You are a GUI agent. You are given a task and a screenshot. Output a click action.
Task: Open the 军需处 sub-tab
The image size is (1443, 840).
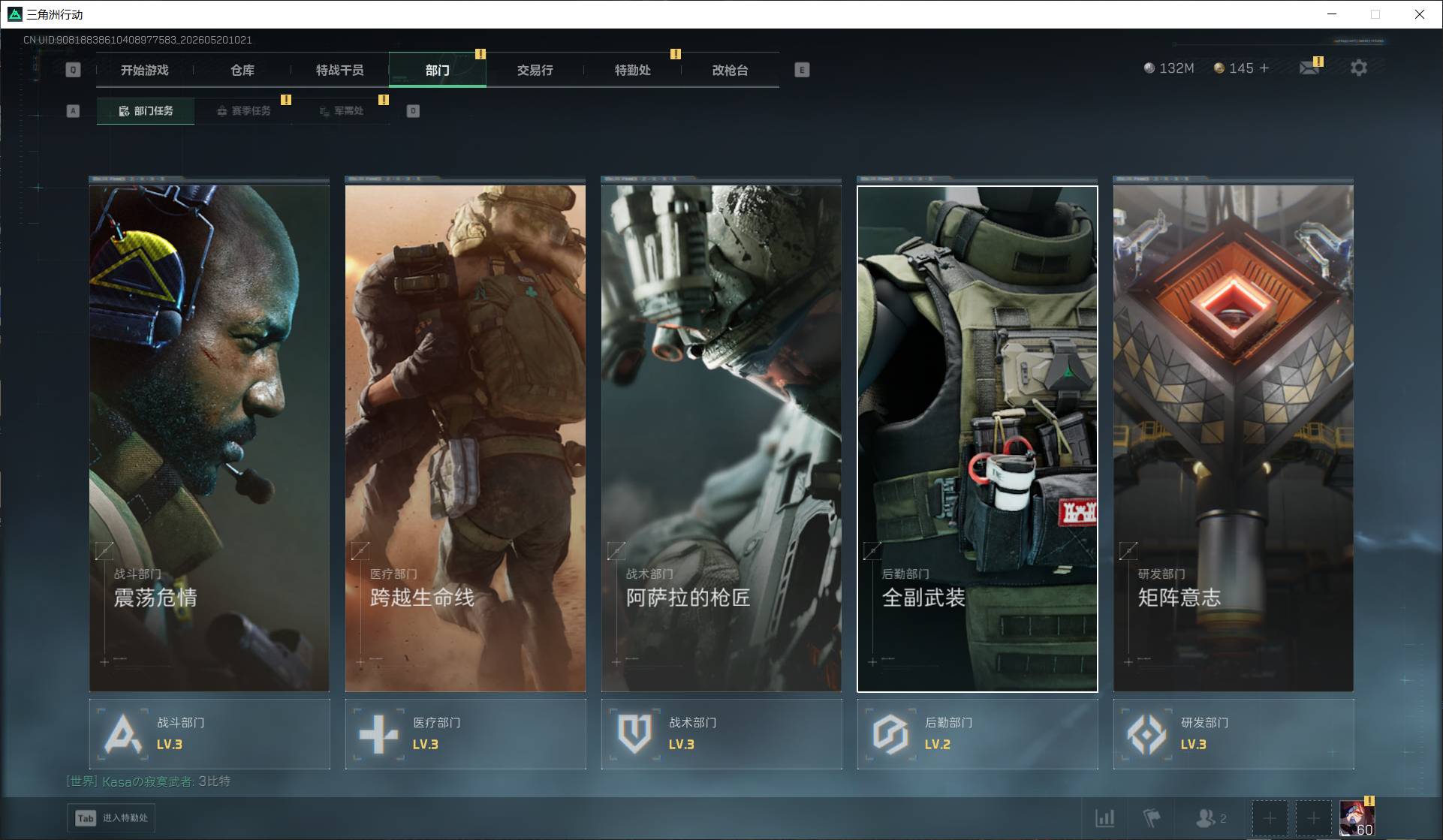[341, 111]
